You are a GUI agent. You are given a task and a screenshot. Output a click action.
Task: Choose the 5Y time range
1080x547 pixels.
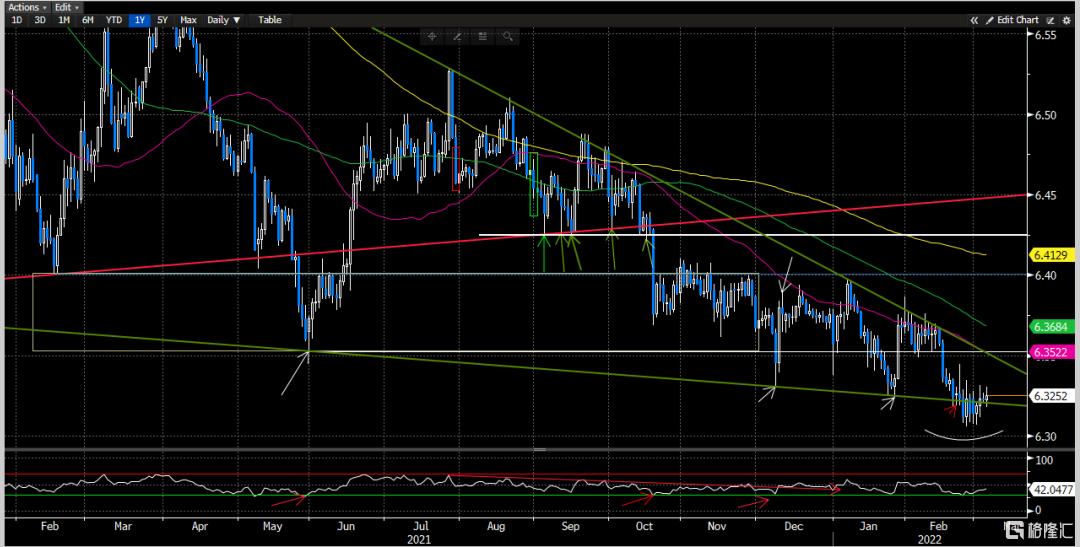pos(163,20)
